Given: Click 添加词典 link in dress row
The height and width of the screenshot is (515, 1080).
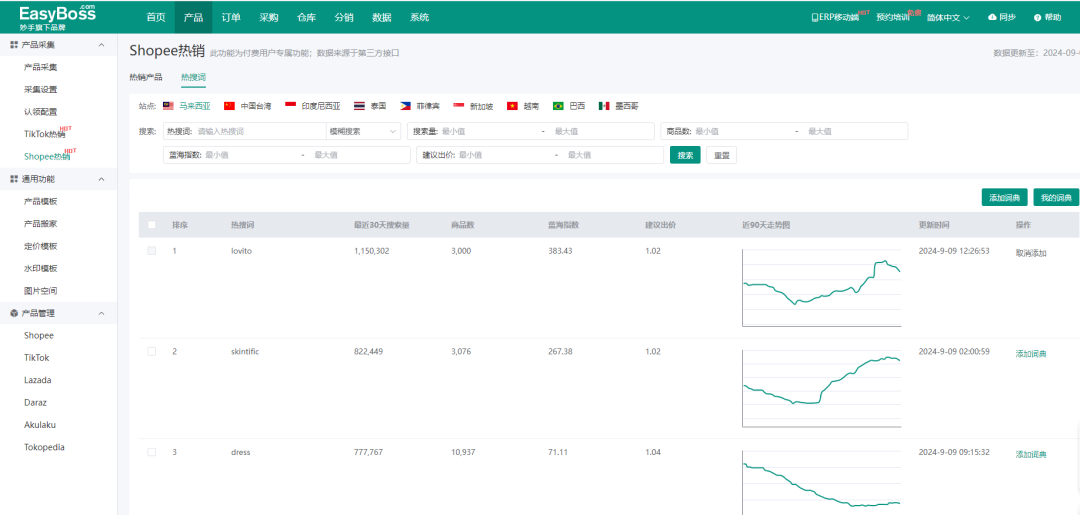Looking at the screenshot, I should pyautogui.click(x=1031, y=454).
